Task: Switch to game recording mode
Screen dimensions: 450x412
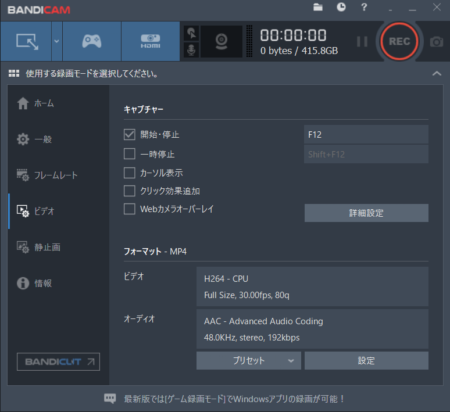Action: click(x=92, y=41)
